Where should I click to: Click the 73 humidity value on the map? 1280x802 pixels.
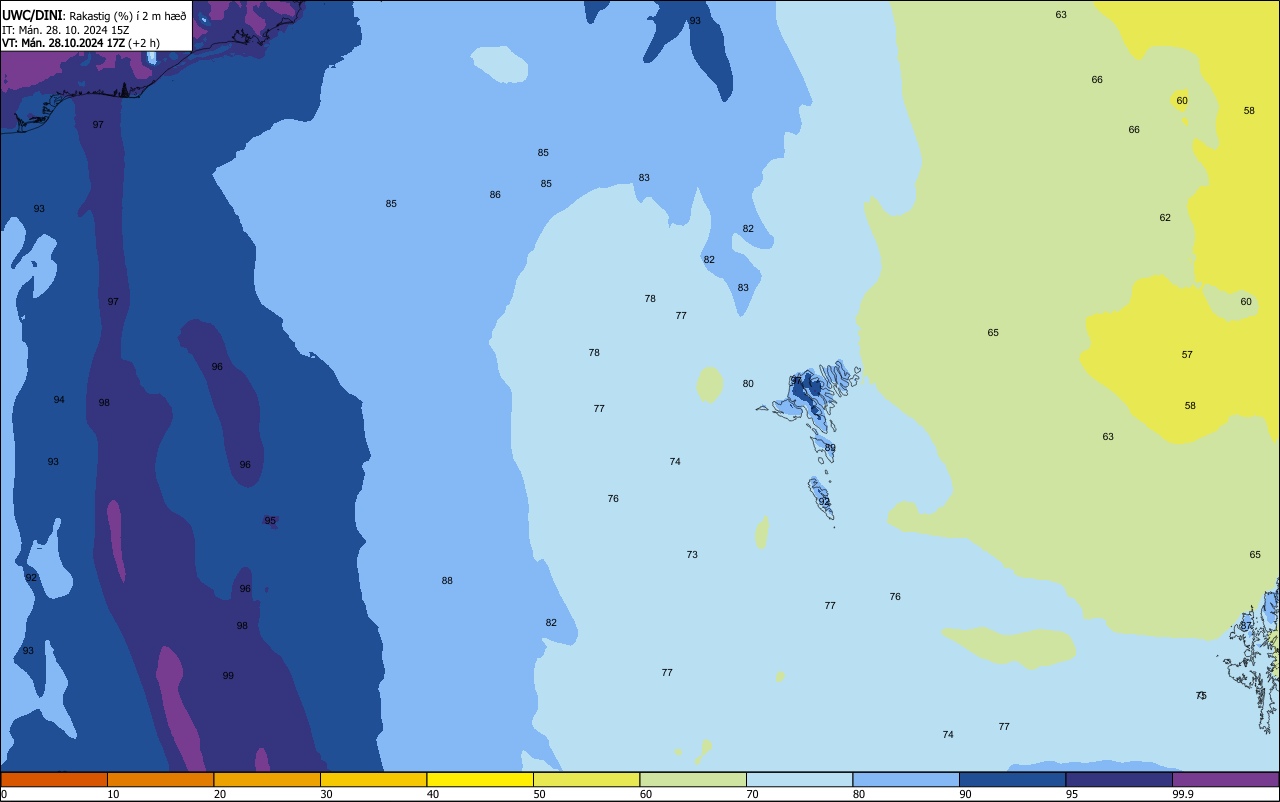coord(692,555)
